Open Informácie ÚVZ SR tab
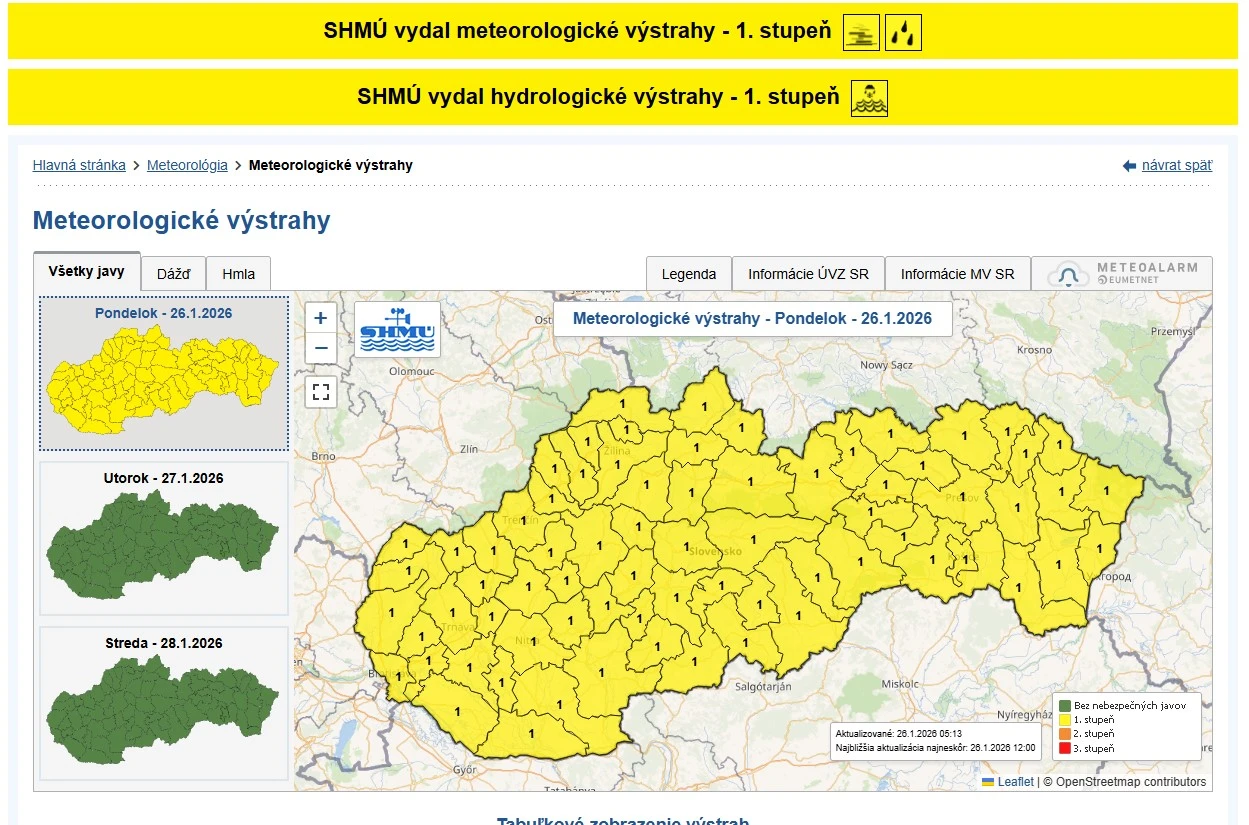This screenshot has height=825, width=1249. [808, 274]
